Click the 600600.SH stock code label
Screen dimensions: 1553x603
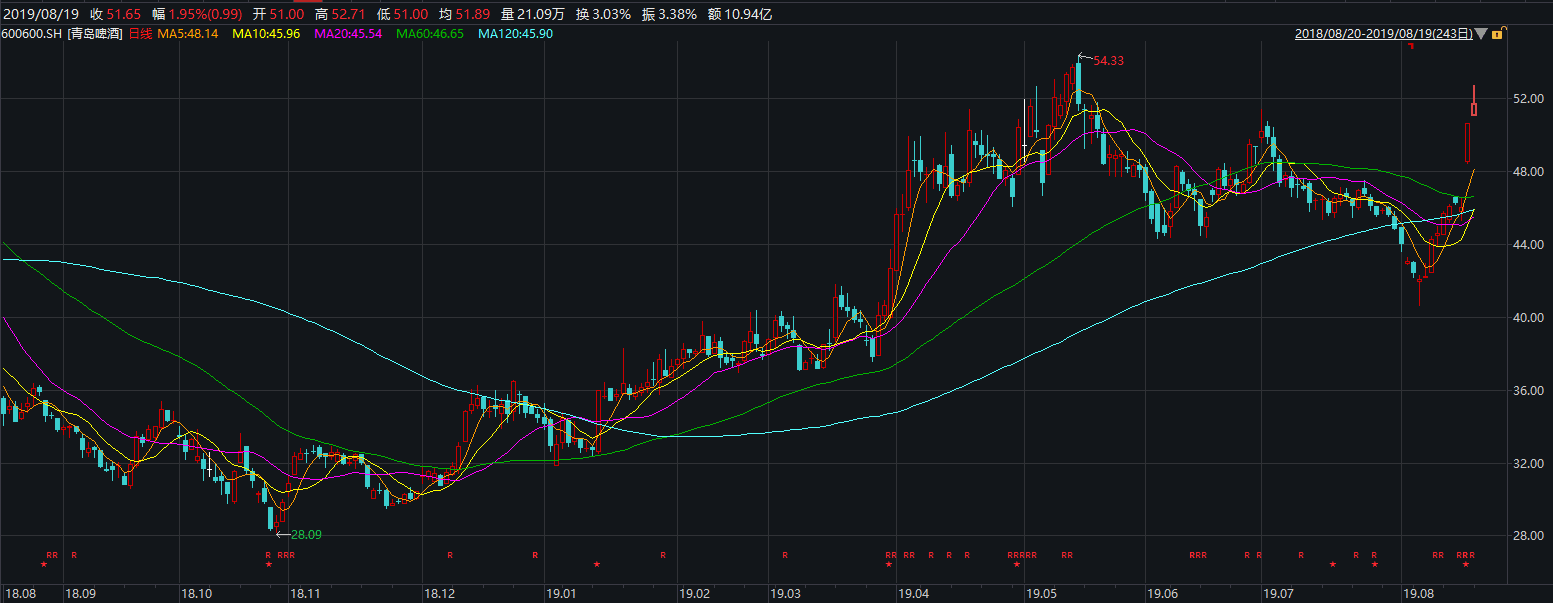(32, 34)
